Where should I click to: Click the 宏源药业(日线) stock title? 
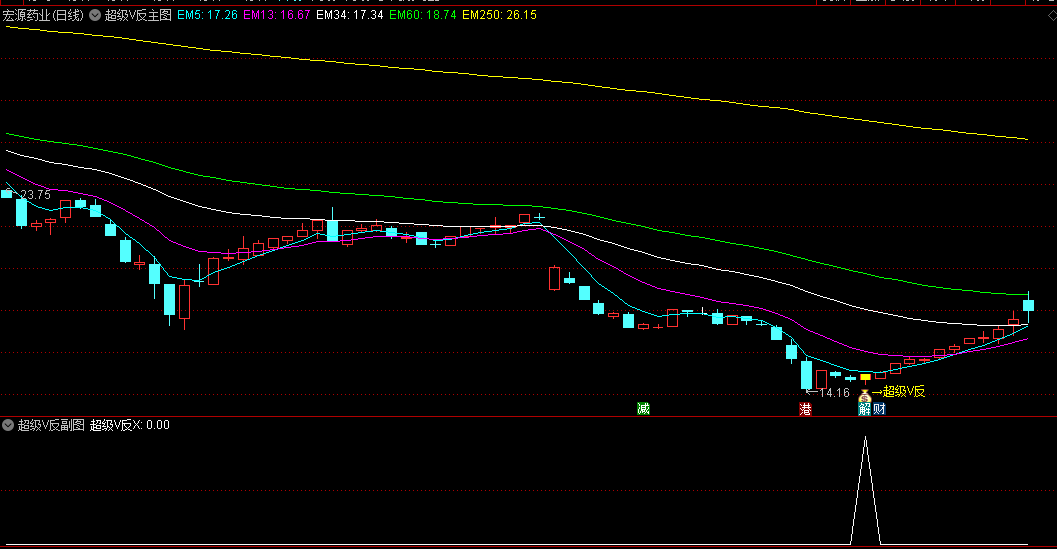click(x=43, y=15)
